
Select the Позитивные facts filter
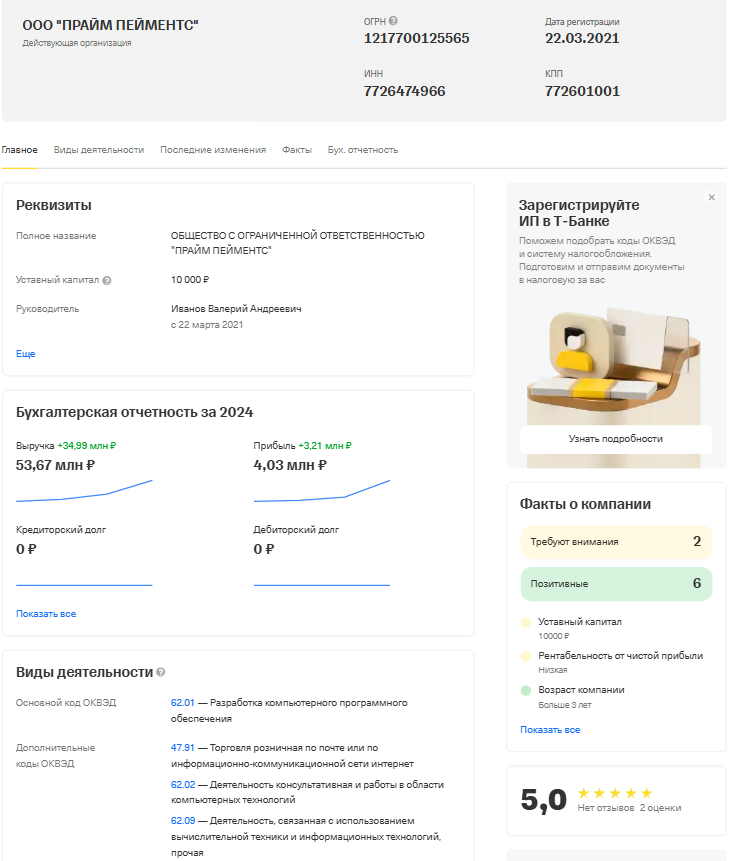615,584
